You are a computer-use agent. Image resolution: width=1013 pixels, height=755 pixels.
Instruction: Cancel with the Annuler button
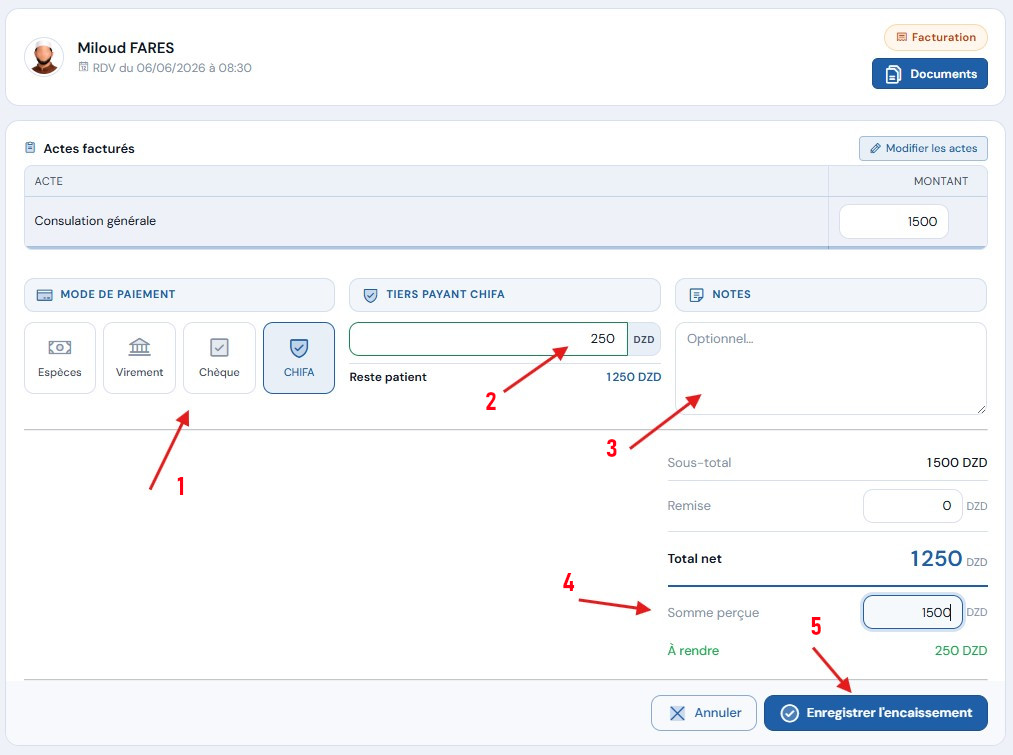coord(704,713)
